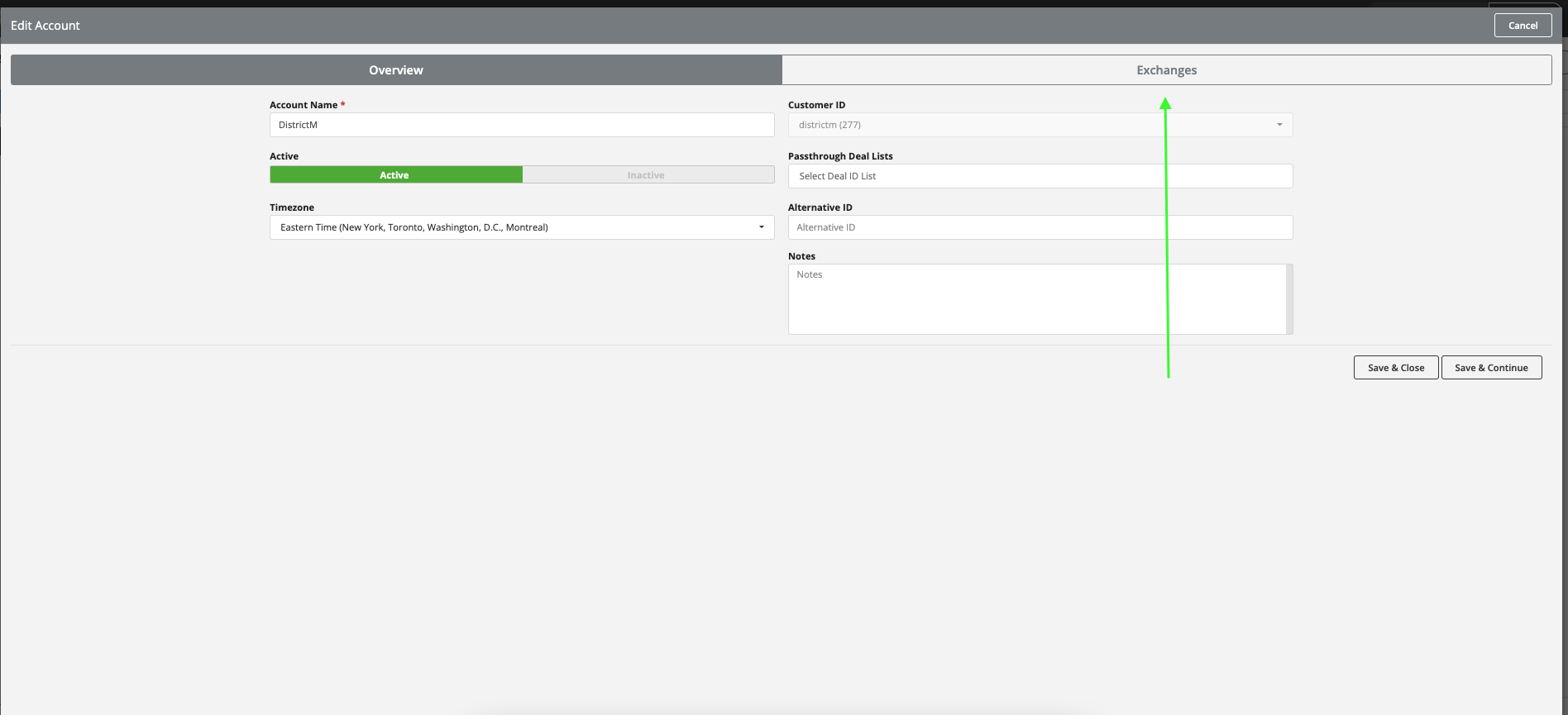Click the Passthrough Deal Lists label
The image size is (1568, 715).
840,156
